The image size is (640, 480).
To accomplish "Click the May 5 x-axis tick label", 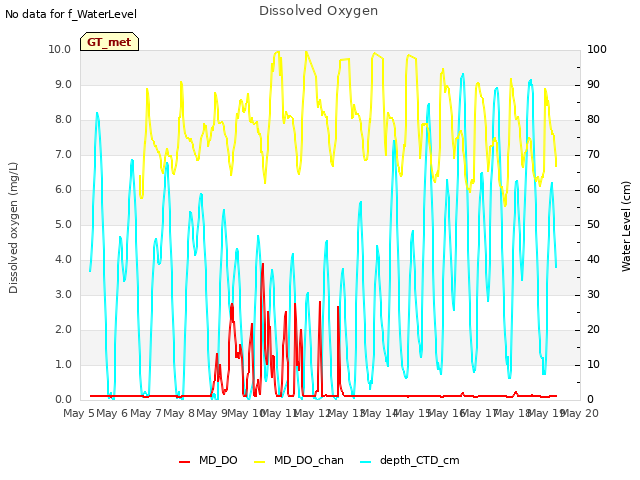I will [79, 413].
